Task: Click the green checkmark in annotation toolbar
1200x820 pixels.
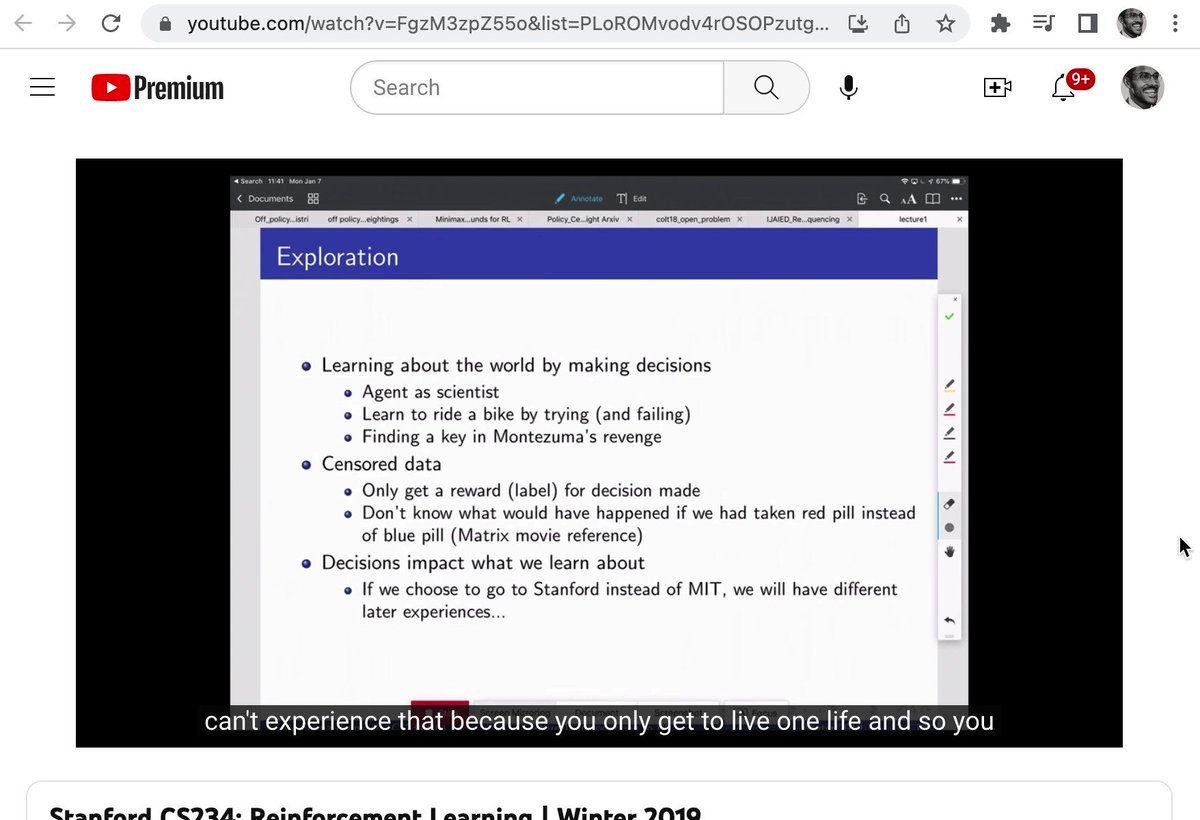Action: [949, 316]
